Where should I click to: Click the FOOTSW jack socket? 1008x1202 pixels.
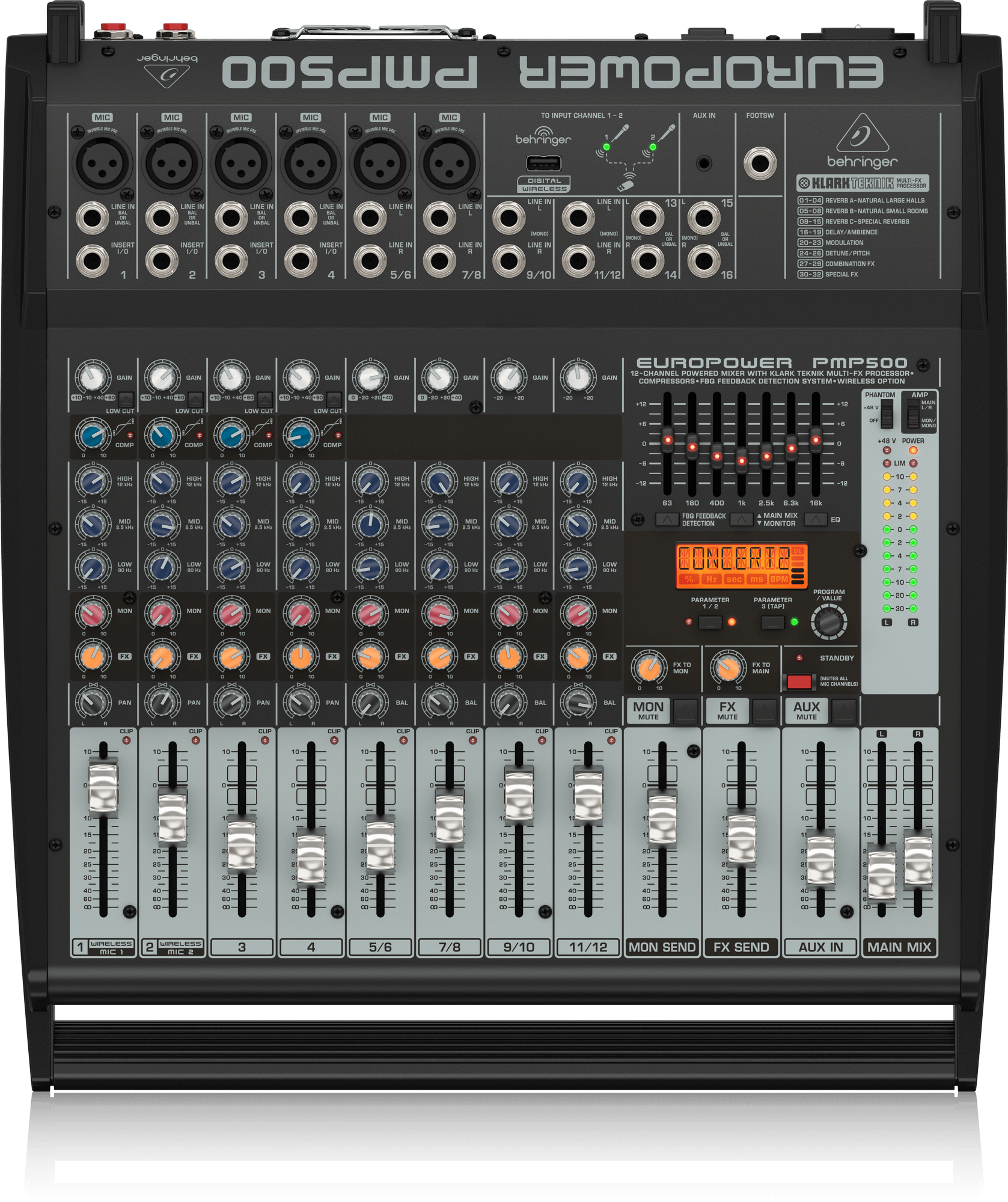pyautogui.click(x=760, y=163)
